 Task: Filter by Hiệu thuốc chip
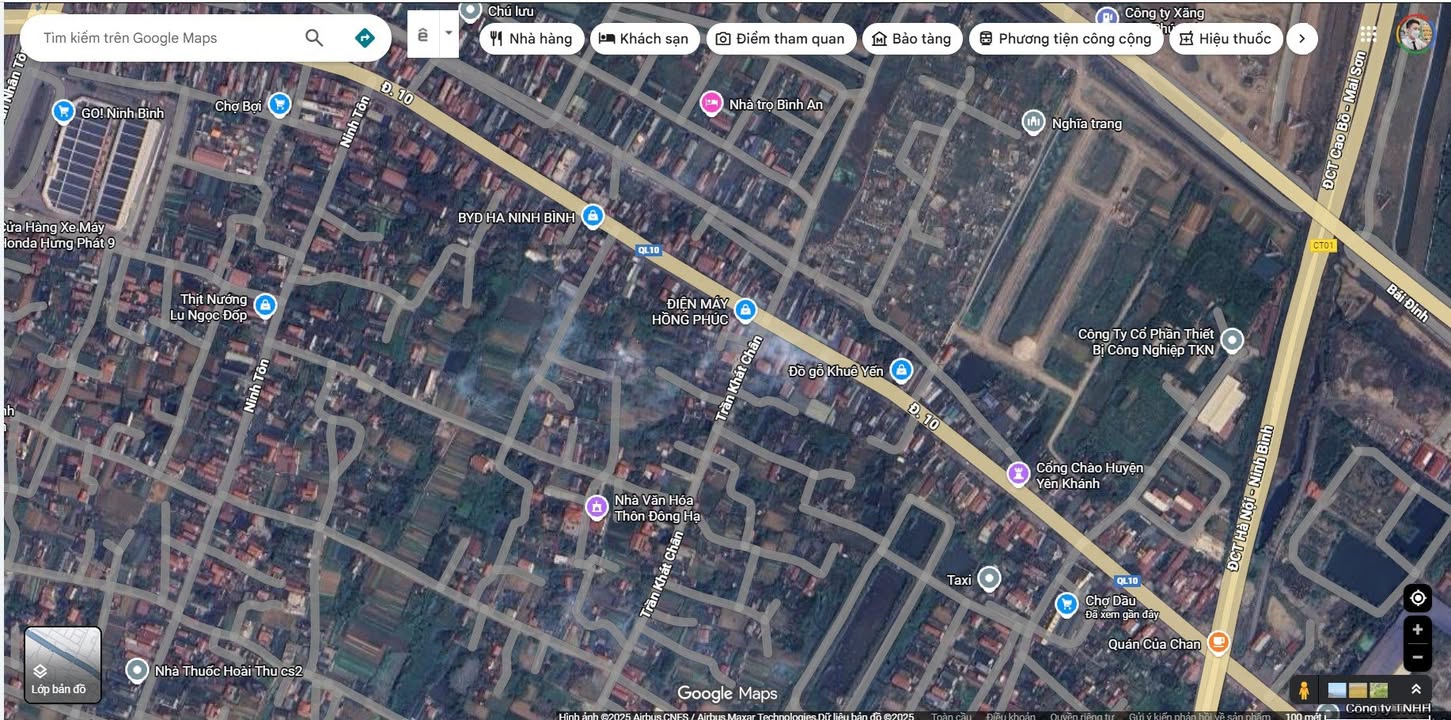point(1225,39)
